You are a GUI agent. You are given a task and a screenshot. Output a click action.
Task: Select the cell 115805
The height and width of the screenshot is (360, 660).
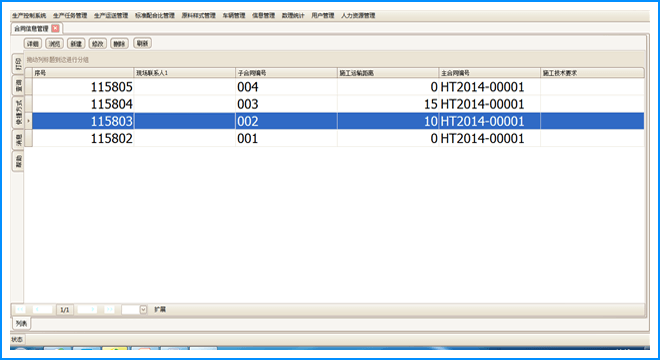(83, 87)
